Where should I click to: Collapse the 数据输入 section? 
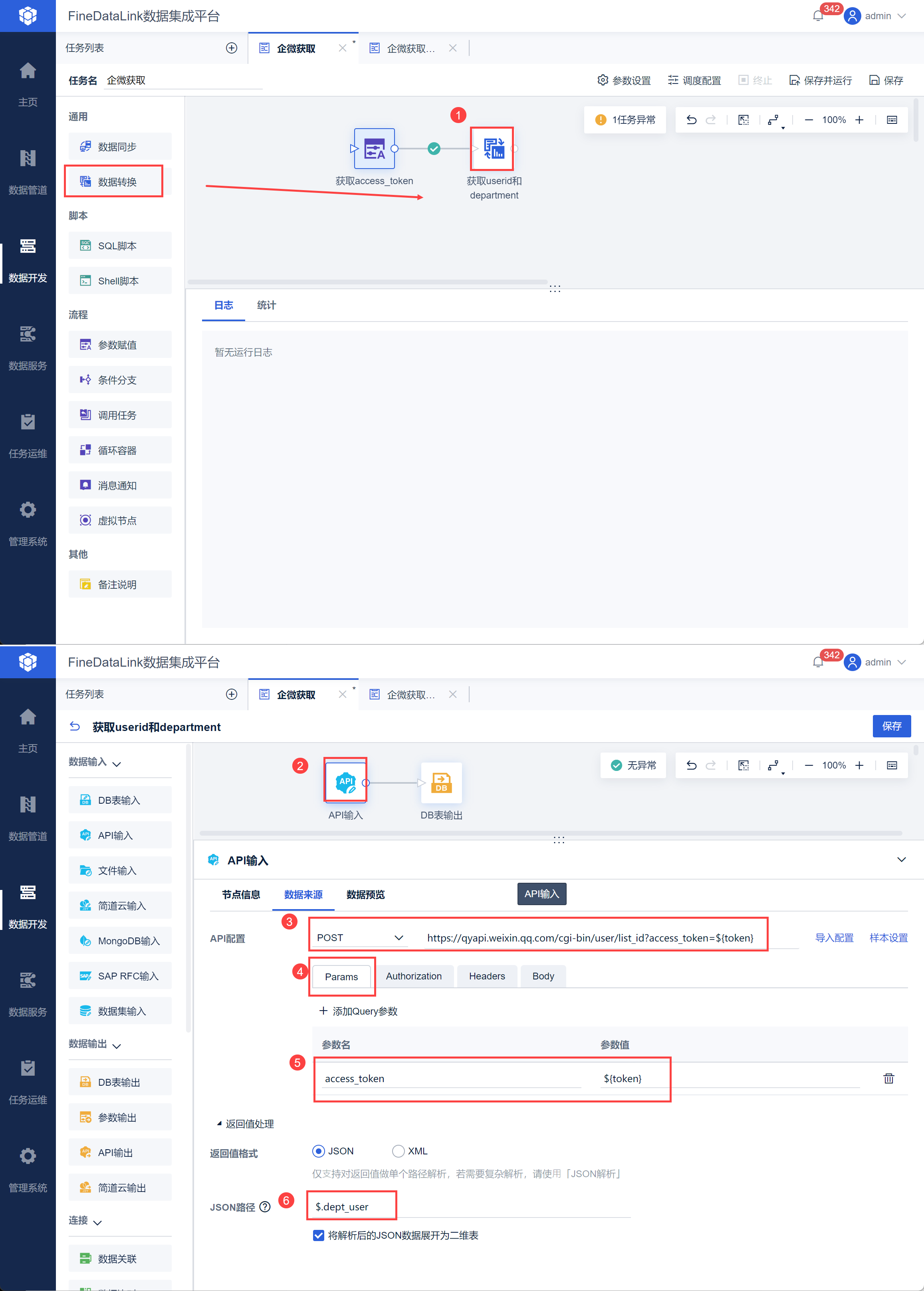click(x=117, y=763)
